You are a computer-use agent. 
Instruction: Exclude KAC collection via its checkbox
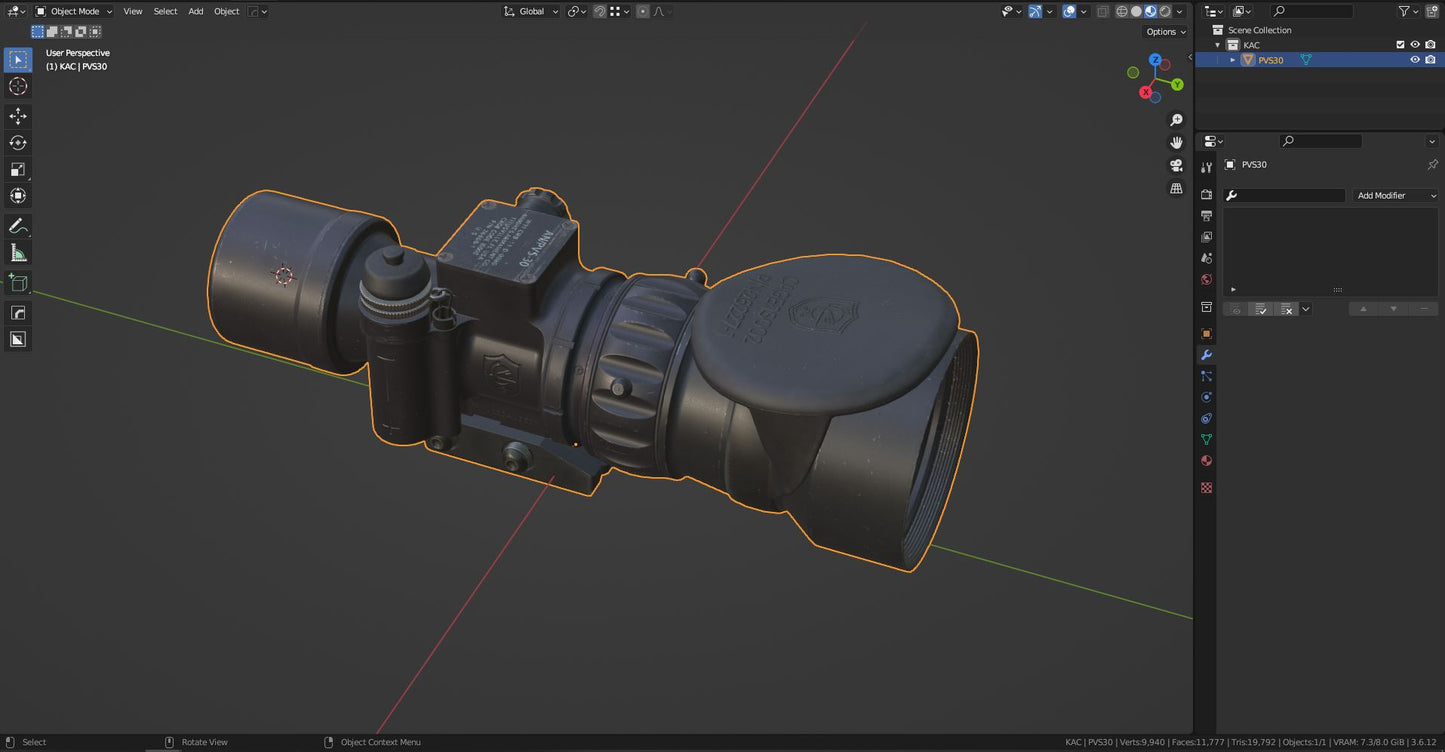1400,44
